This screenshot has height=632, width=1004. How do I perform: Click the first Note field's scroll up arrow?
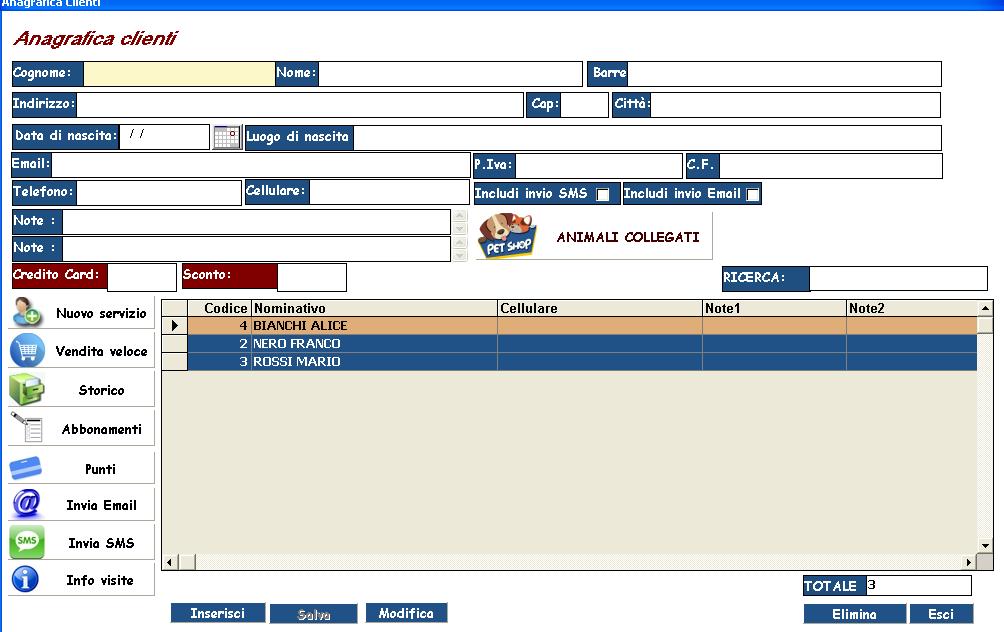coord(460,216)
